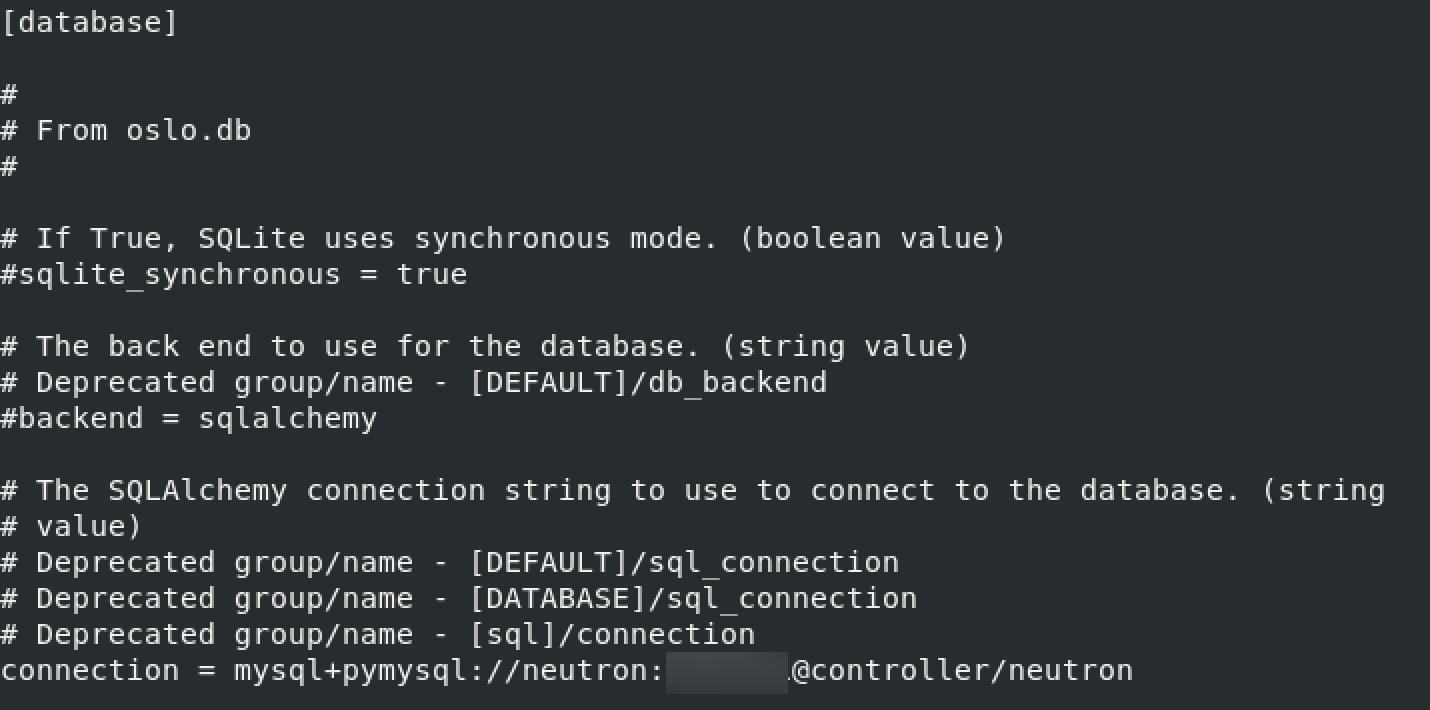Click '[sql]/connection' deprecated name text
Screen dimensions: 1430x710
click(x=612, y=634)
